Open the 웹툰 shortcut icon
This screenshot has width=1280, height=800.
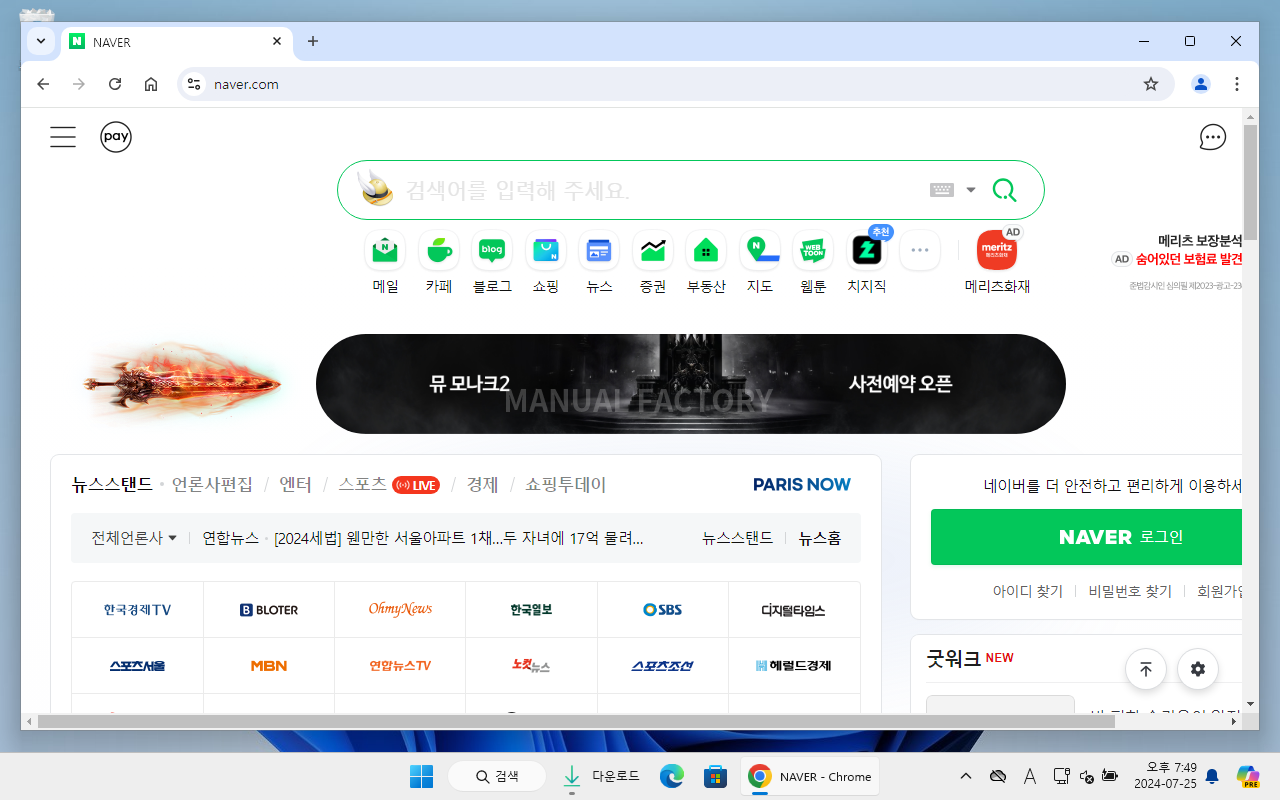coord(813,250)
